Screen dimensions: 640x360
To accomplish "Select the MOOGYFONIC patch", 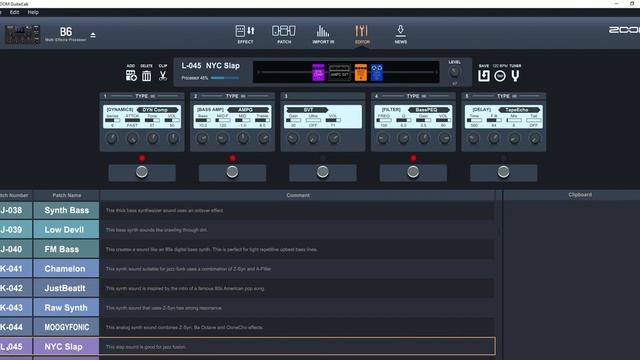I will 67,327.
